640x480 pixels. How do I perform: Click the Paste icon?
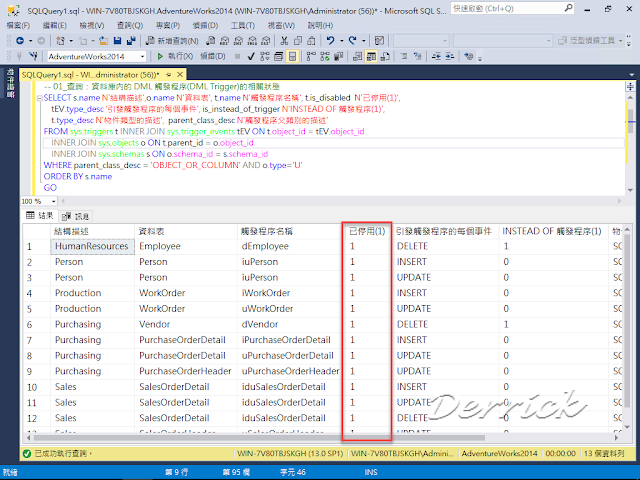[311, 41]
